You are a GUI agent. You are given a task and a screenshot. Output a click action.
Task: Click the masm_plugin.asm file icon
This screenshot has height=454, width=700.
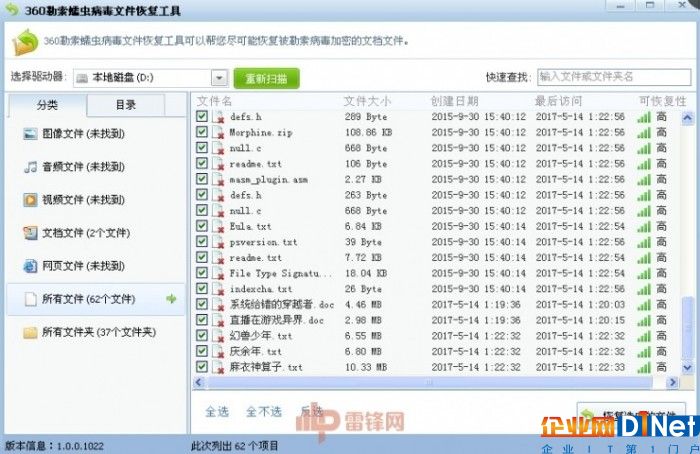pos(218,179)
